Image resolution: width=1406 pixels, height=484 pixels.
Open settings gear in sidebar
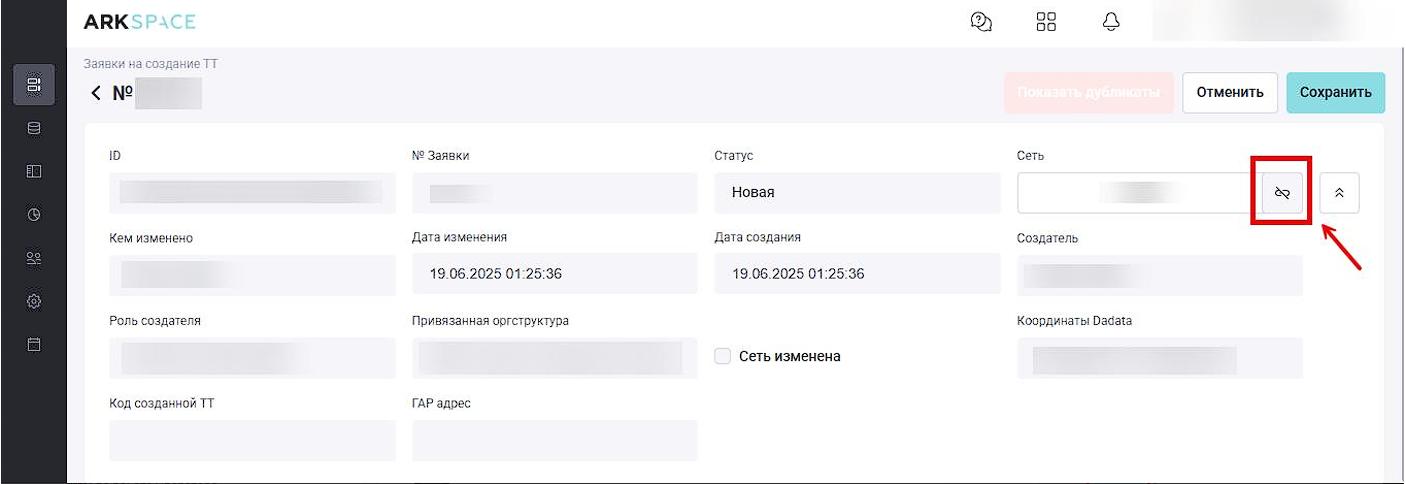33,301
